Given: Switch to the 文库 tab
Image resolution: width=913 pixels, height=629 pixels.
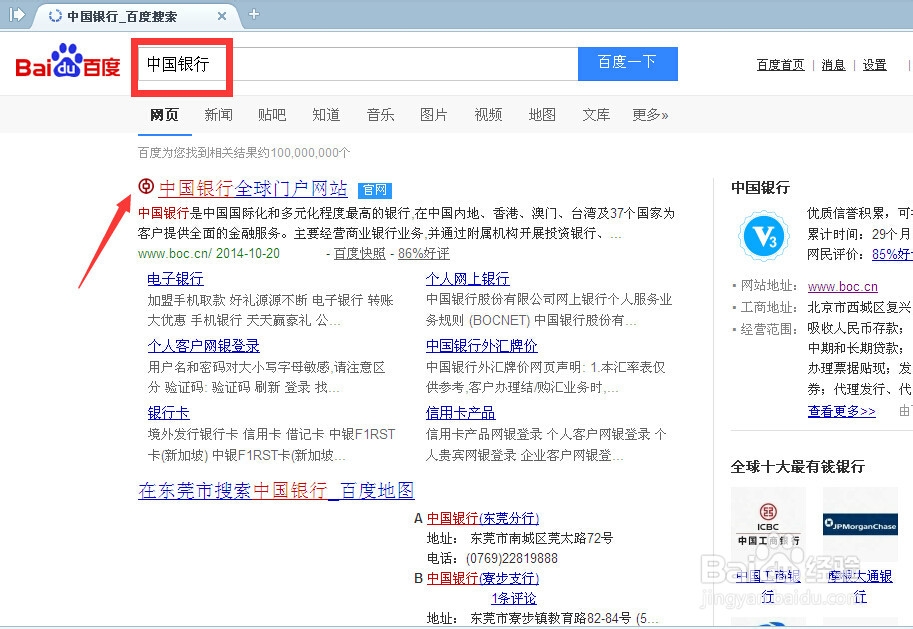Looking at the screenshot, I should (x=596, y=115).
